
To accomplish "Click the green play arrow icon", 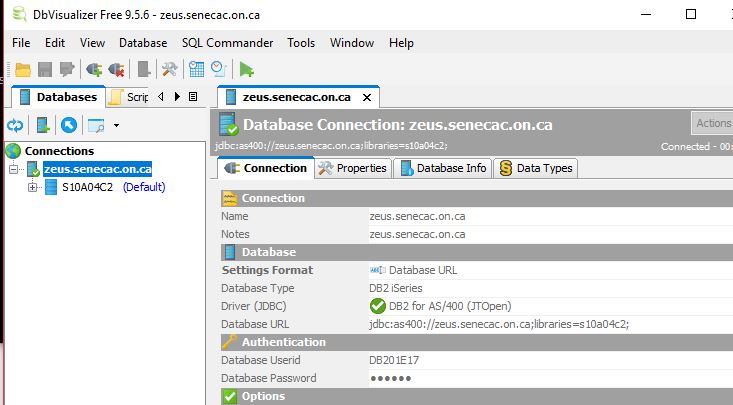I will coord(246,70).
